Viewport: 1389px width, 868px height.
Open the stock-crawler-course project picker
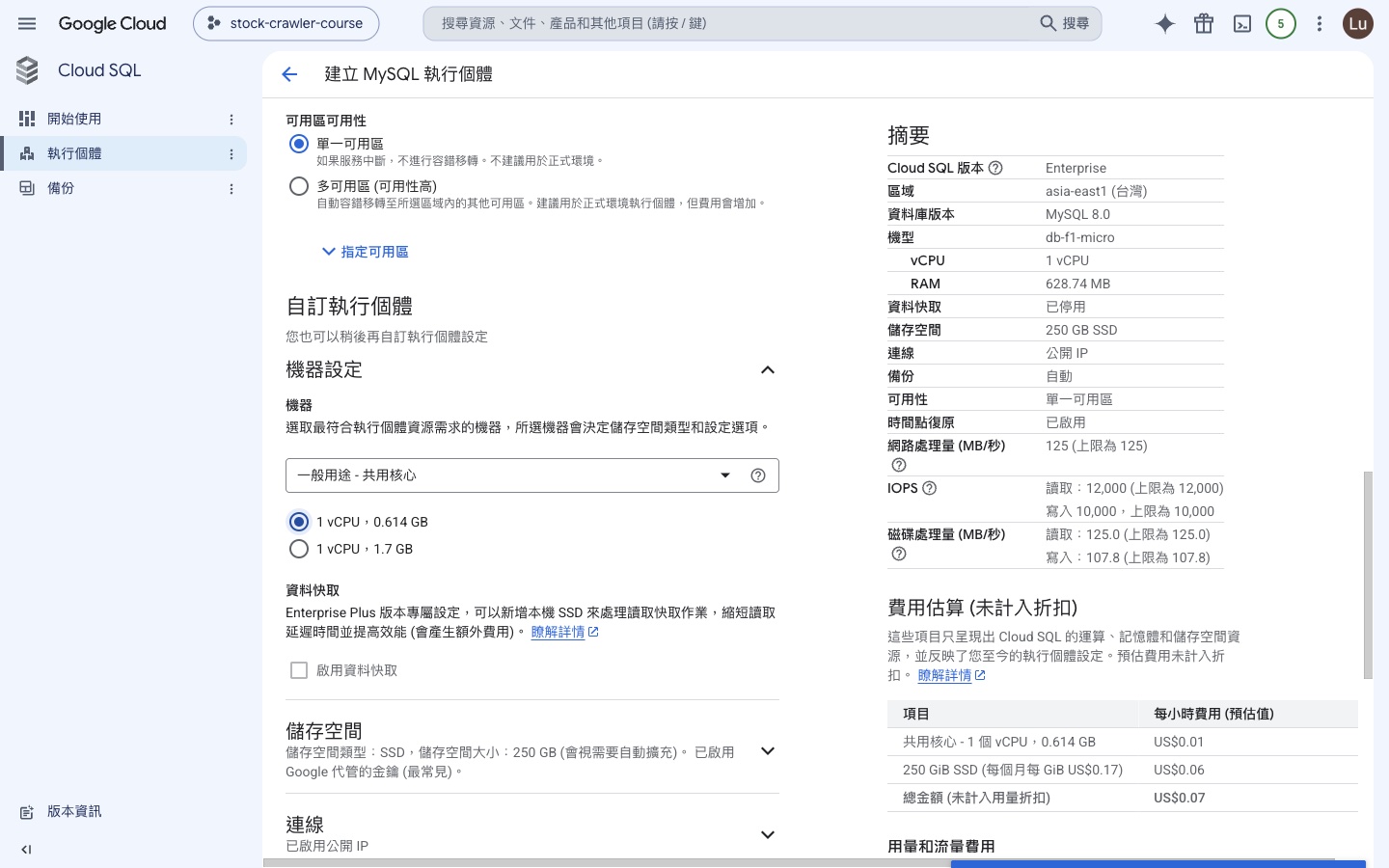(x=286, y=24)
